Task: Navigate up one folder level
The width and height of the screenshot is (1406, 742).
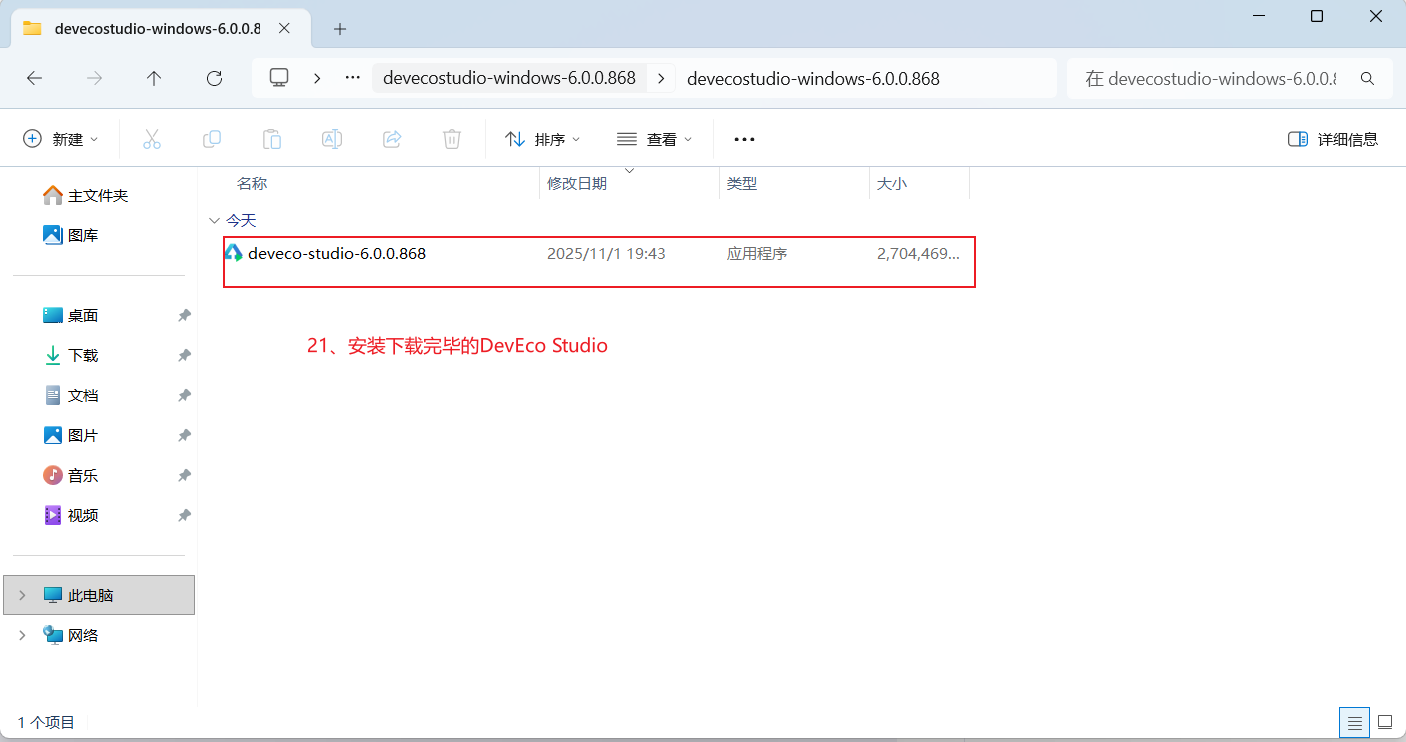Action: click(154, 78)
